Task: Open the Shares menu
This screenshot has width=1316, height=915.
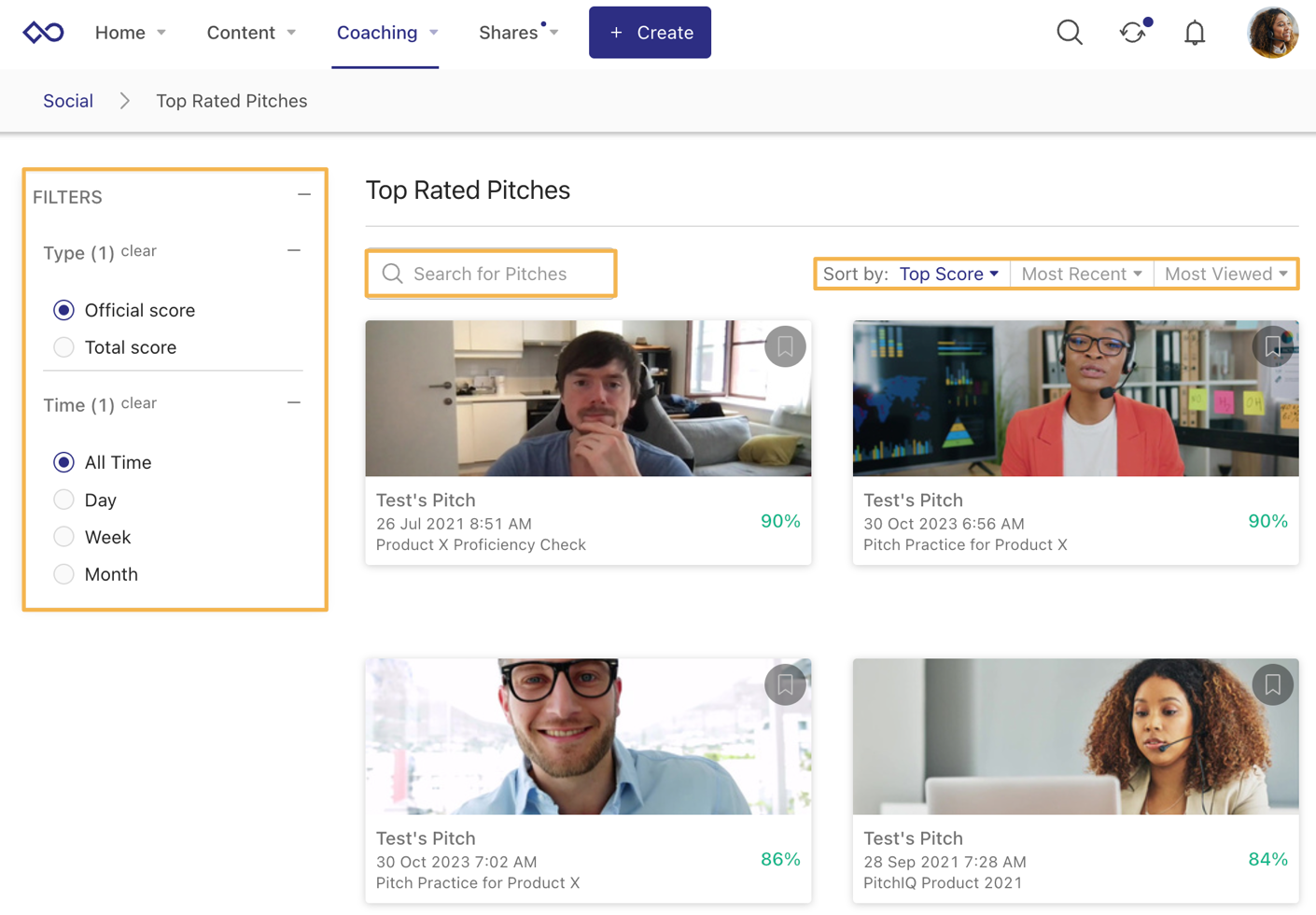Action: pyautogui.click(x=518, y=33)
